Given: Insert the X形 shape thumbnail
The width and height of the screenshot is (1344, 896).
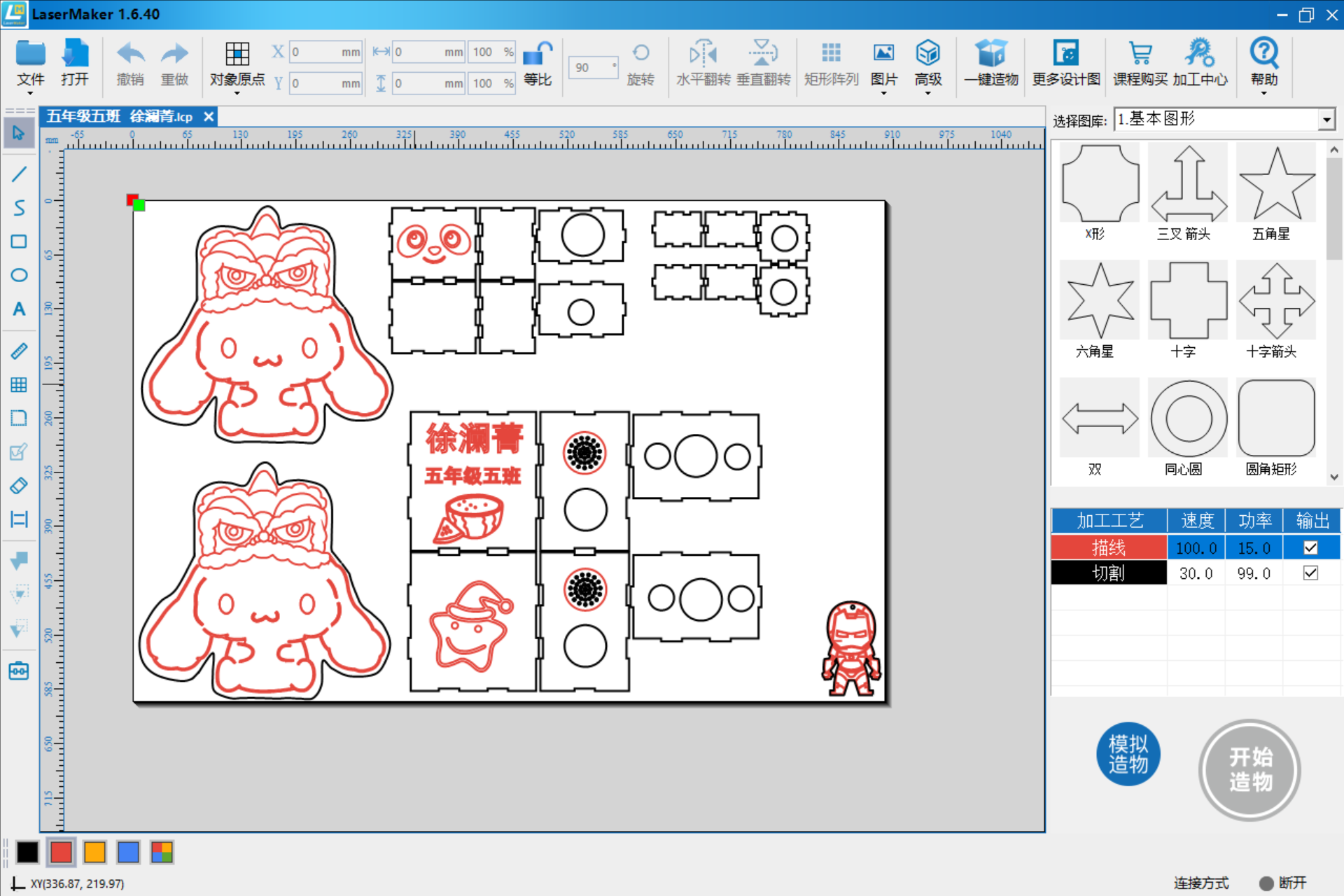Looking at the screenshot, I should [1100, 183].
